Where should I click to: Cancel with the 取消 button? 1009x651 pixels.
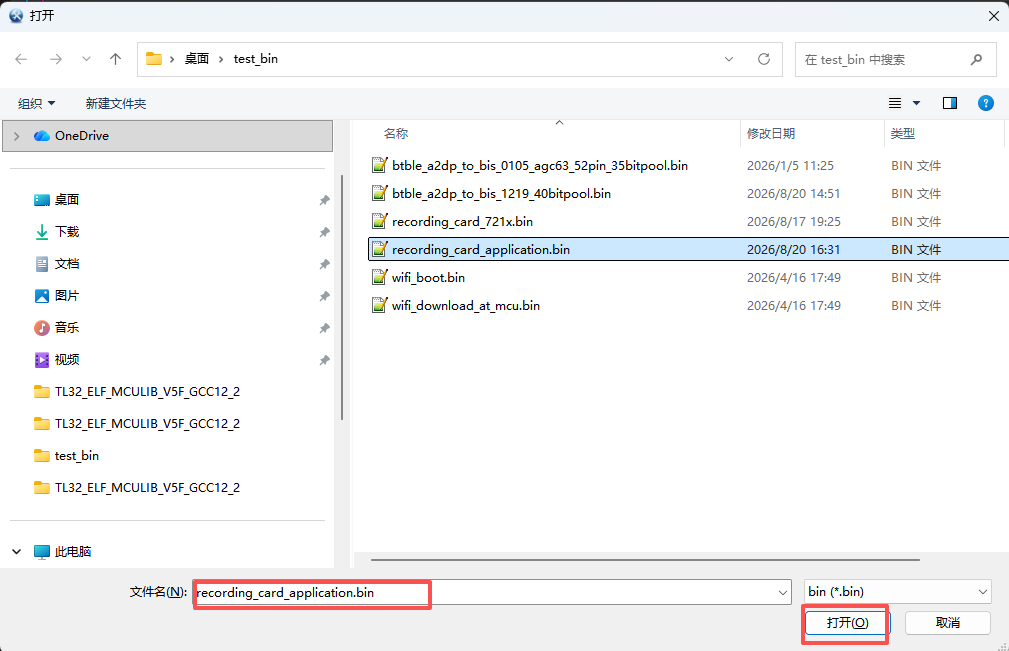948,623
